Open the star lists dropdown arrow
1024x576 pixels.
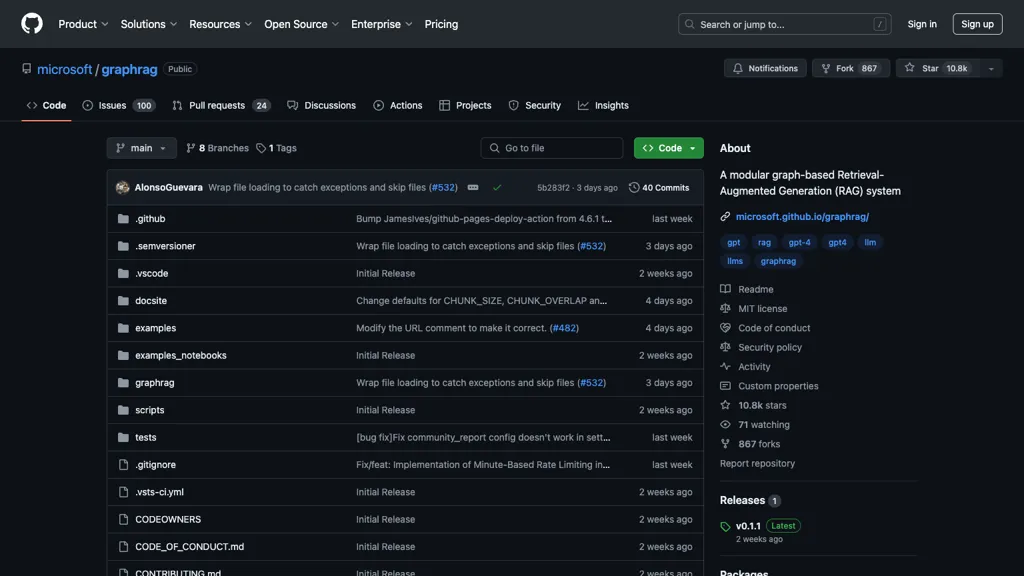[x=991, y=68]
